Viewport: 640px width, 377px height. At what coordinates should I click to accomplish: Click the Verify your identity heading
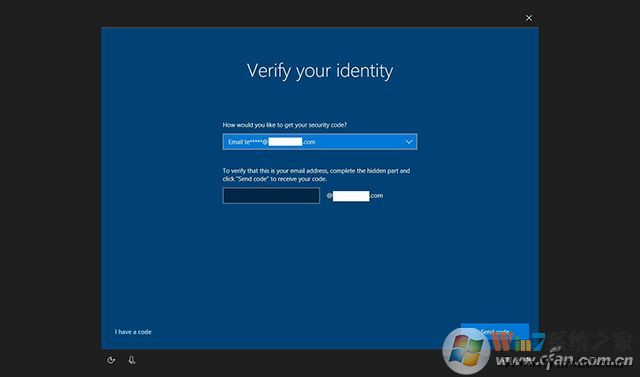point(320,71)
